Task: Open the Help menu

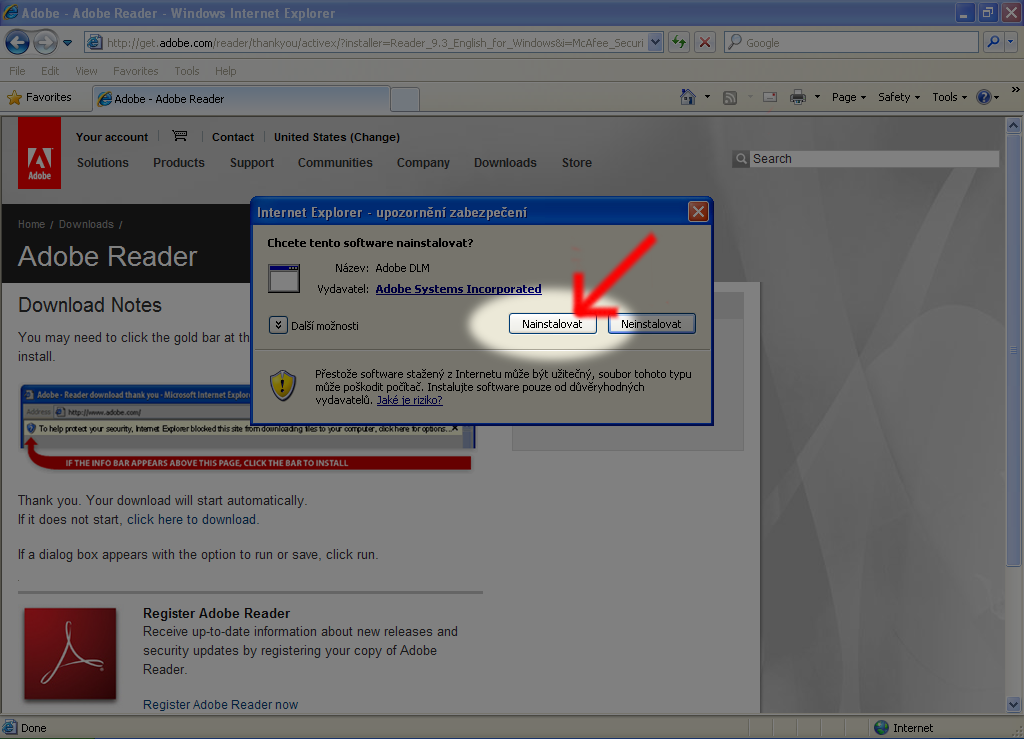Action: pyautogui.click(x=225, y=71)
